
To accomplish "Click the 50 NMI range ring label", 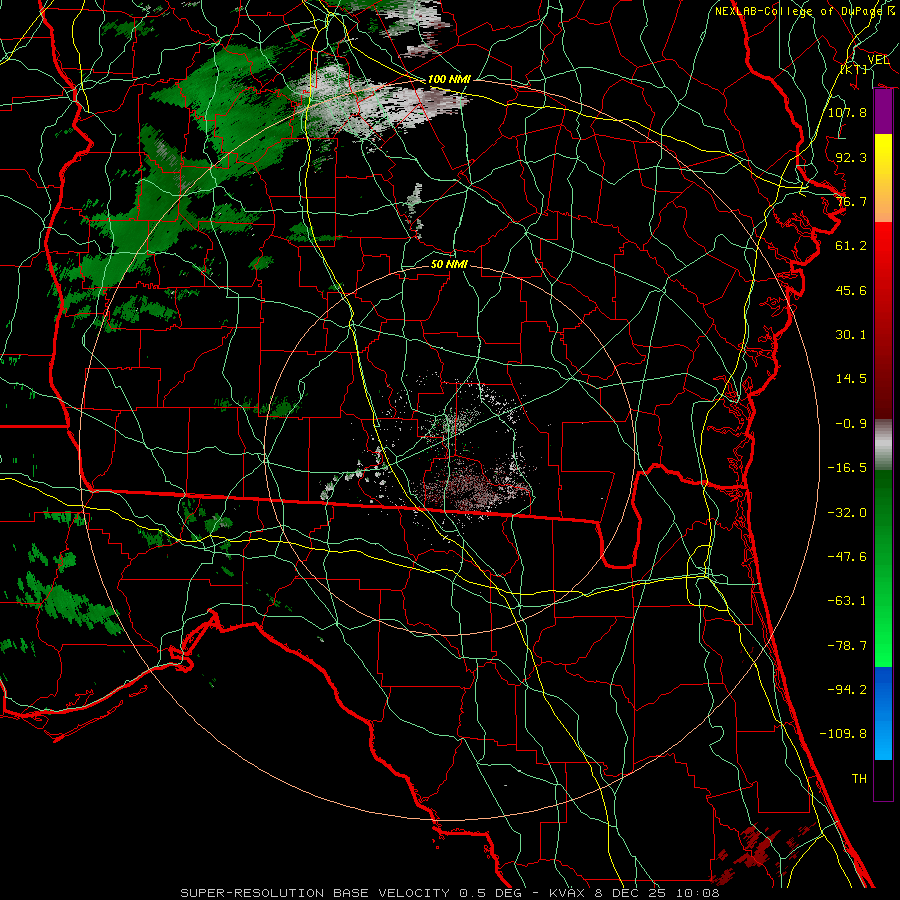I will coord(449,264).
